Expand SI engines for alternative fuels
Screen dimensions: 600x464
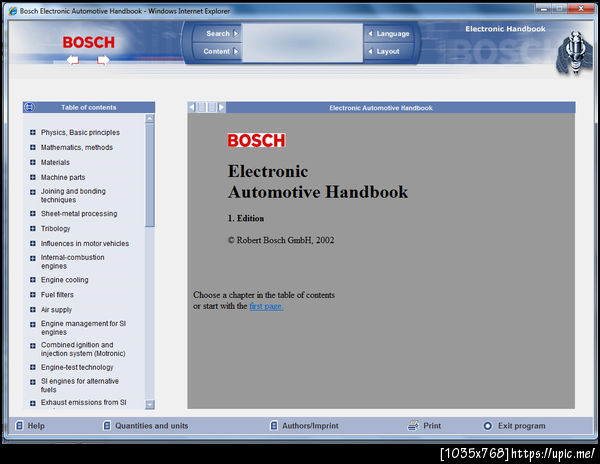(33, 382)
